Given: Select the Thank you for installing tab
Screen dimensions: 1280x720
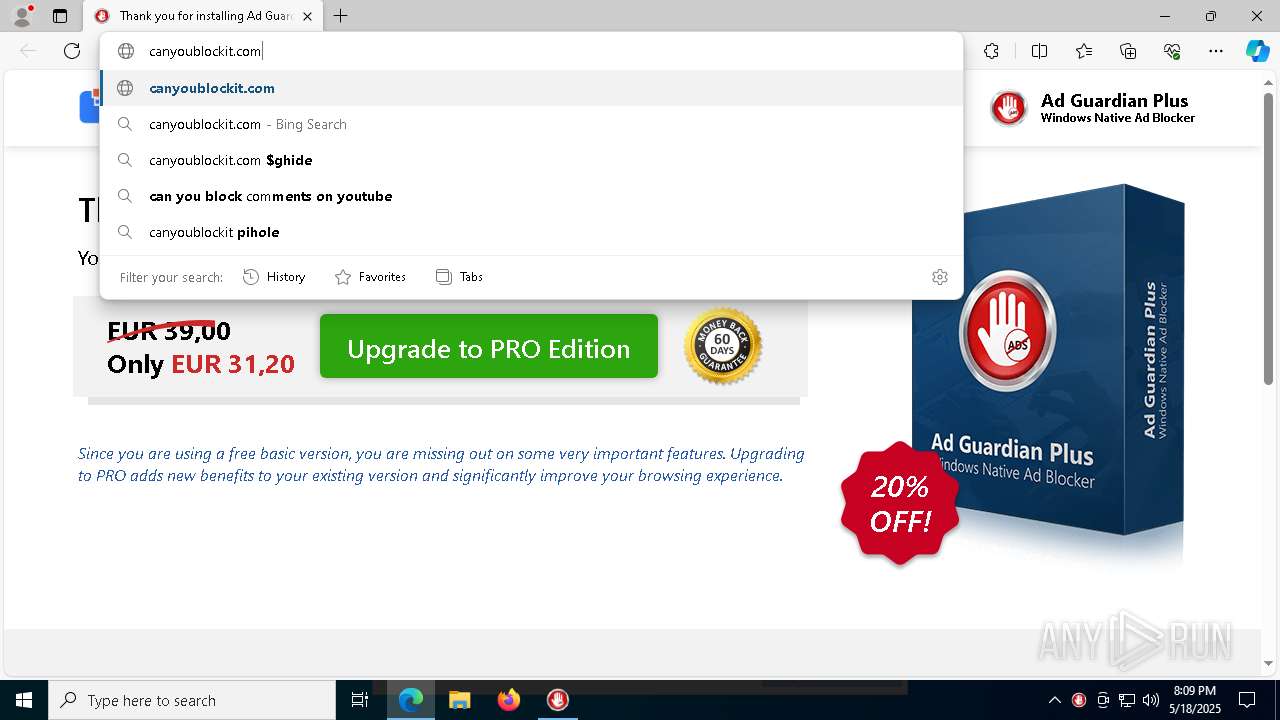Looking at the screenshot, I should pyautogui.click(x=203, y=16).
